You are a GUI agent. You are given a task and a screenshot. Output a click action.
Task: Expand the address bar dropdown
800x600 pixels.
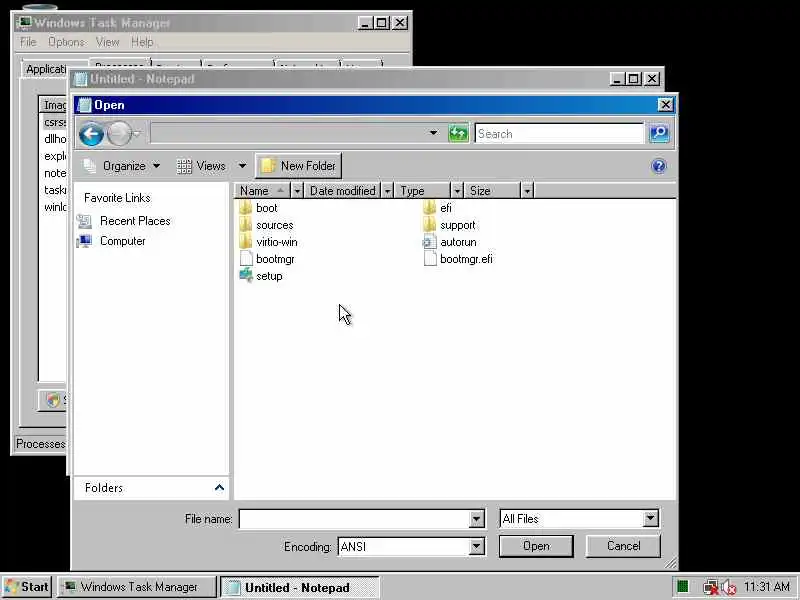(x=433, y=133)
